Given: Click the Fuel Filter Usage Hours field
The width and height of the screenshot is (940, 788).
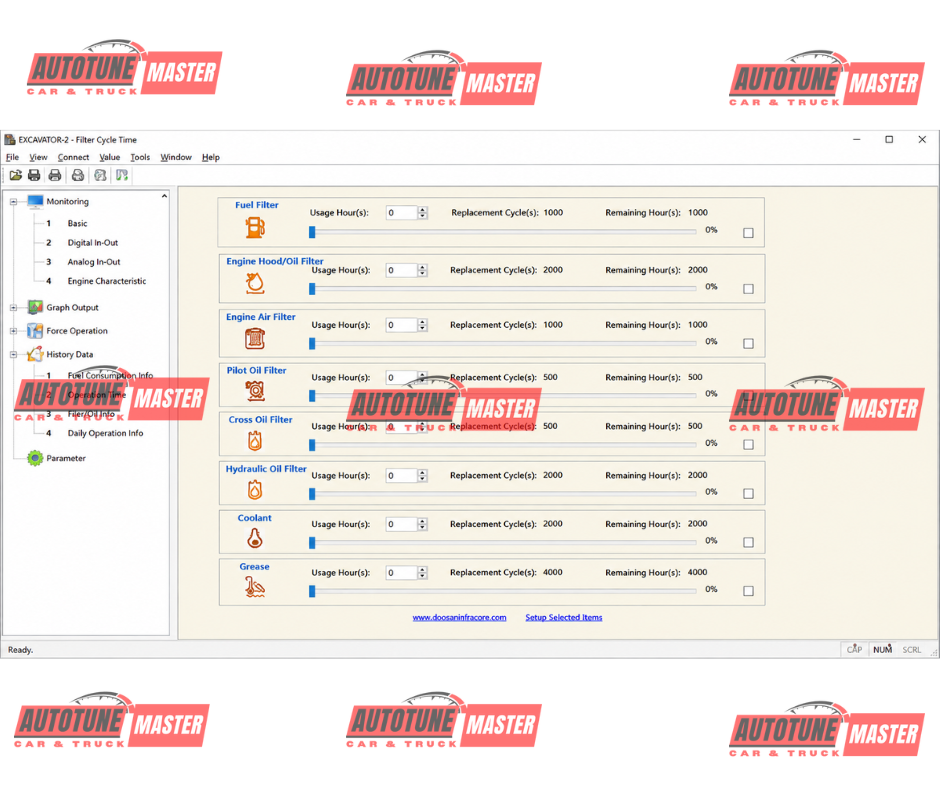Looking at the screenshot, I should click(x=401, y=213).
